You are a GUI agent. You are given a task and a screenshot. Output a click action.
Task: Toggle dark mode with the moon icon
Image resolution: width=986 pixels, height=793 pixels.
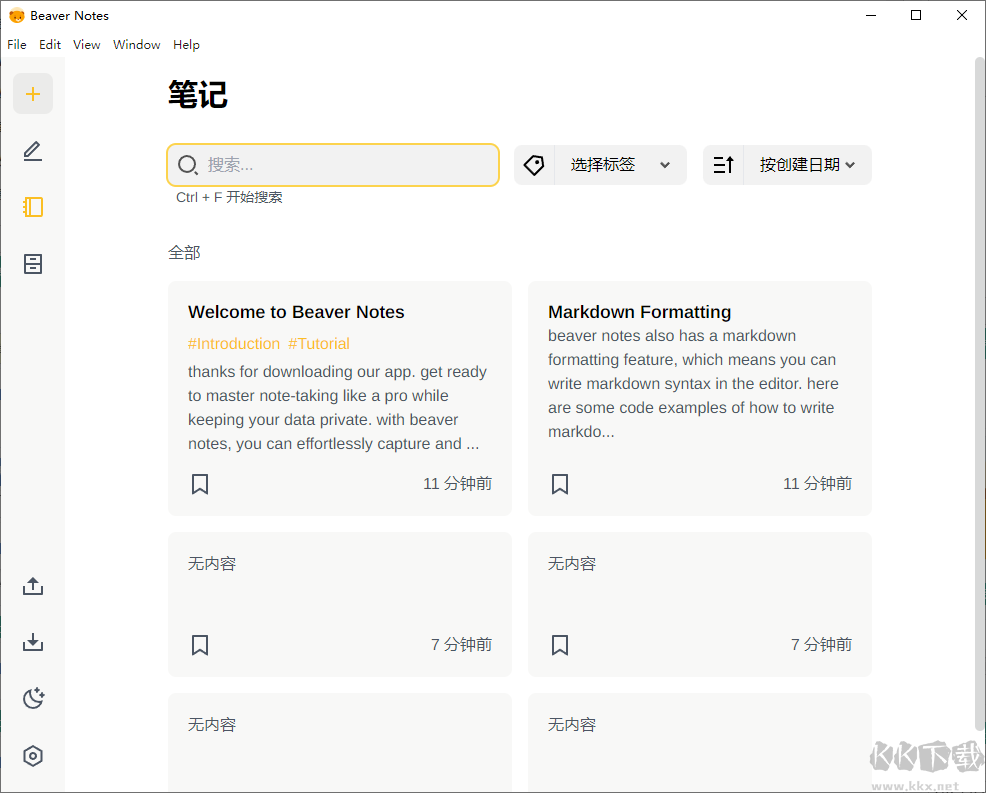tap(33, 698)
